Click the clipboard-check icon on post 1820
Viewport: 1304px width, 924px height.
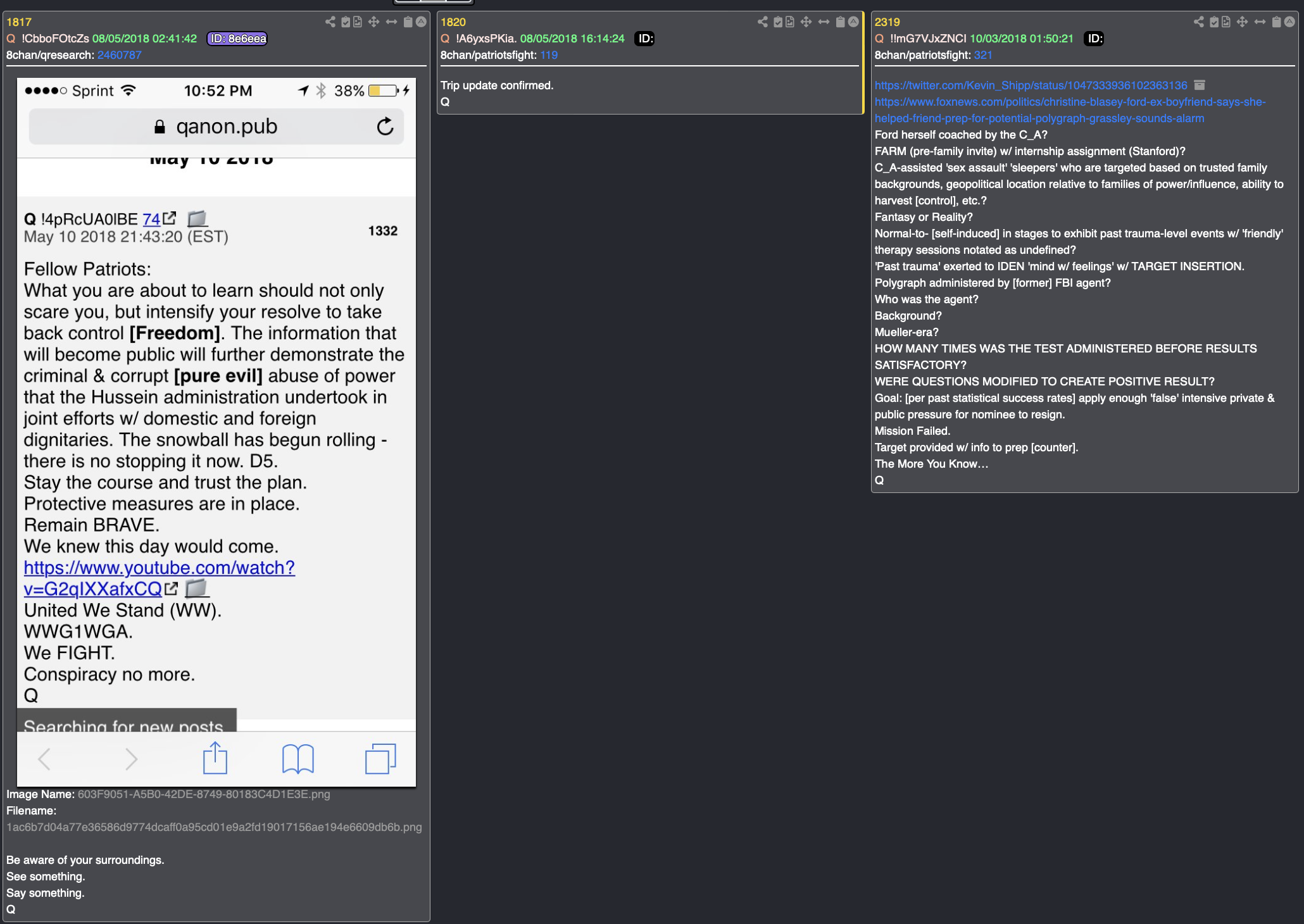pyautogui.click(x=778, y=22)
